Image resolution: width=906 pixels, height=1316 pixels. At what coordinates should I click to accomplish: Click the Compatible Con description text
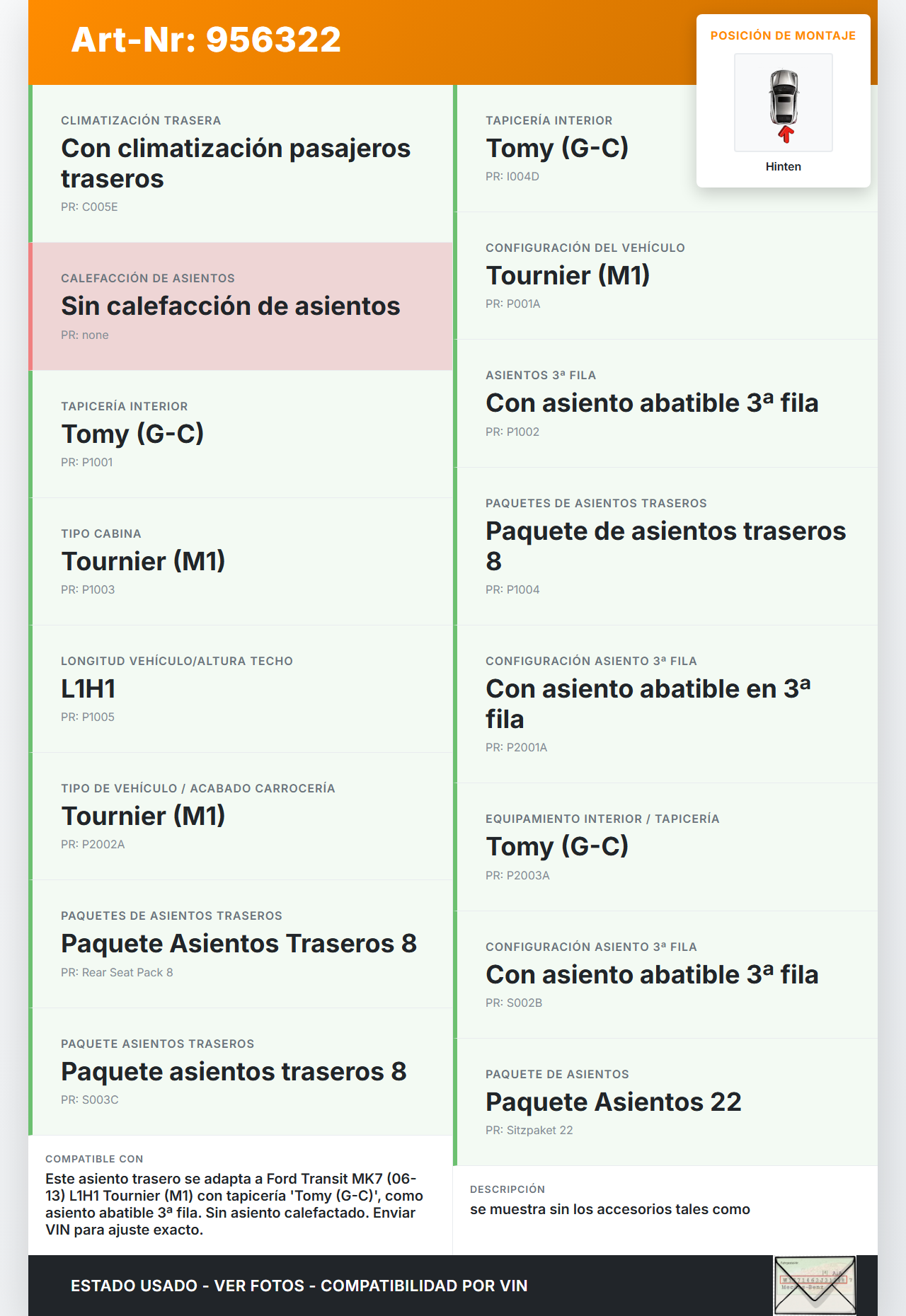(234, 1204)
